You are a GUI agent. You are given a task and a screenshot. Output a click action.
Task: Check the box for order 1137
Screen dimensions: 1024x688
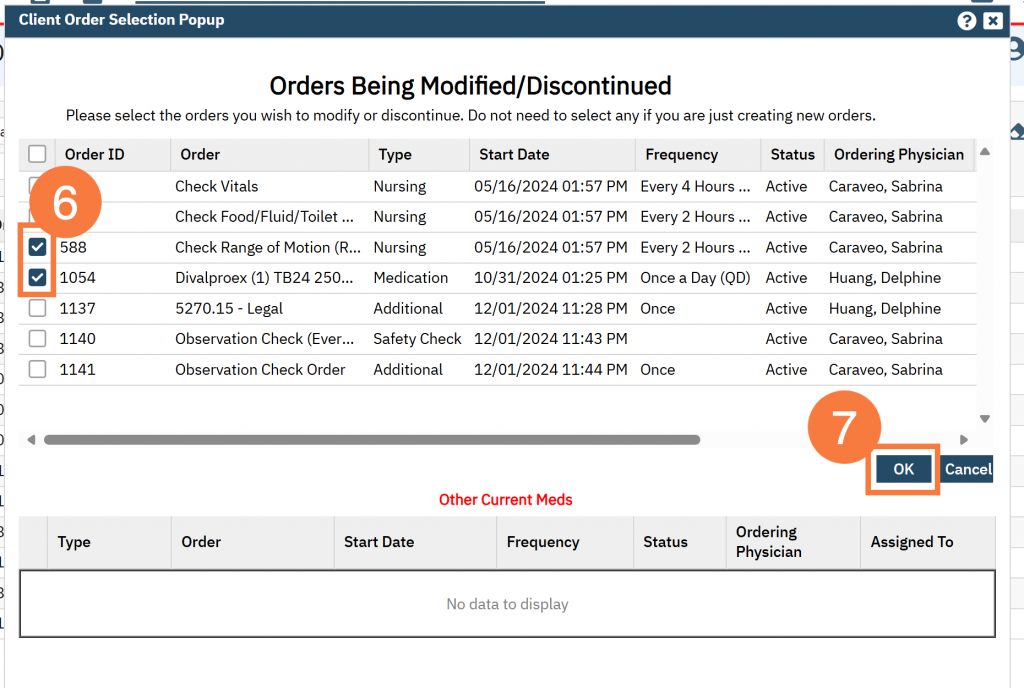point(37,309)
